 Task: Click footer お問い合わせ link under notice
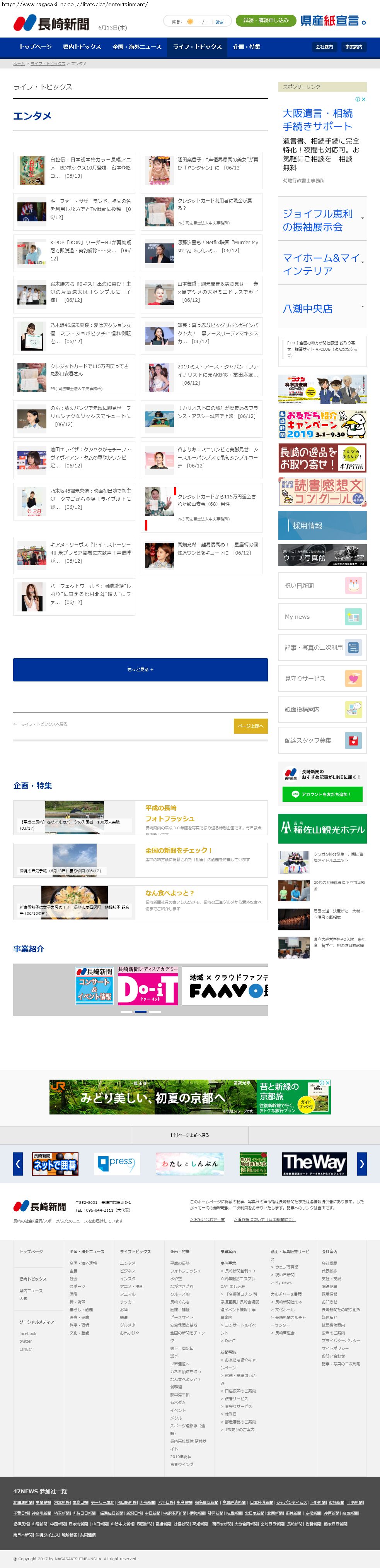pyautogui.click(x=207, y=1219)
